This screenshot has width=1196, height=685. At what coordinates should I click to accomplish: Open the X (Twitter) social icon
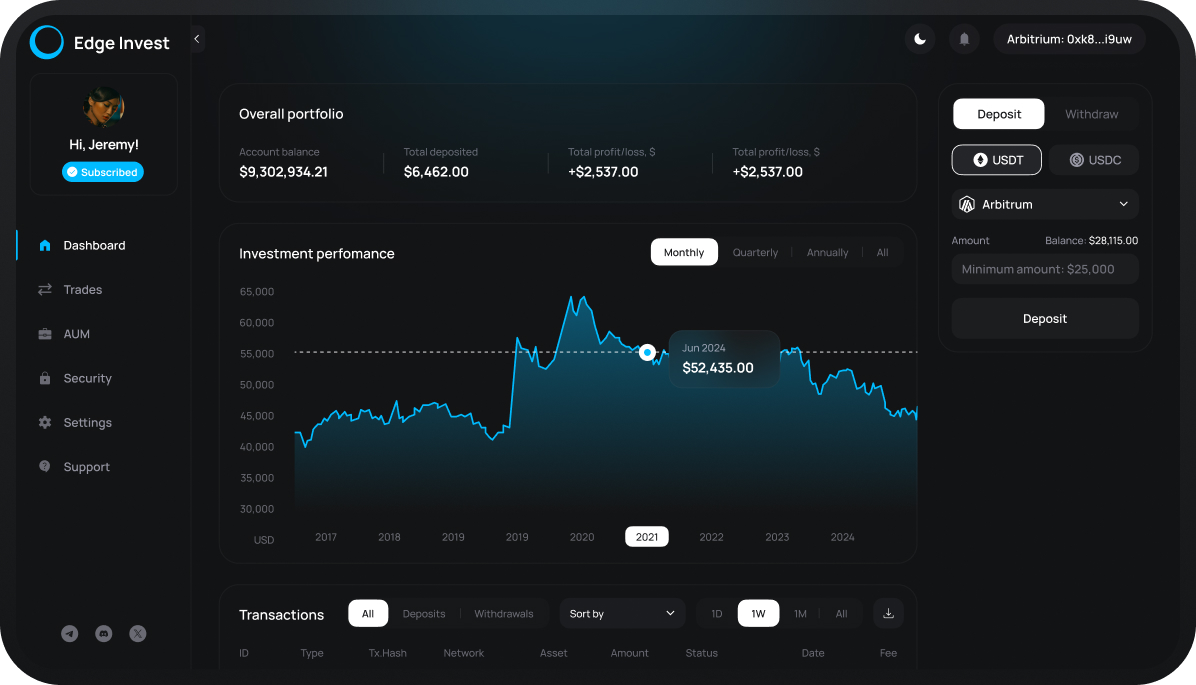pos(138,633)
